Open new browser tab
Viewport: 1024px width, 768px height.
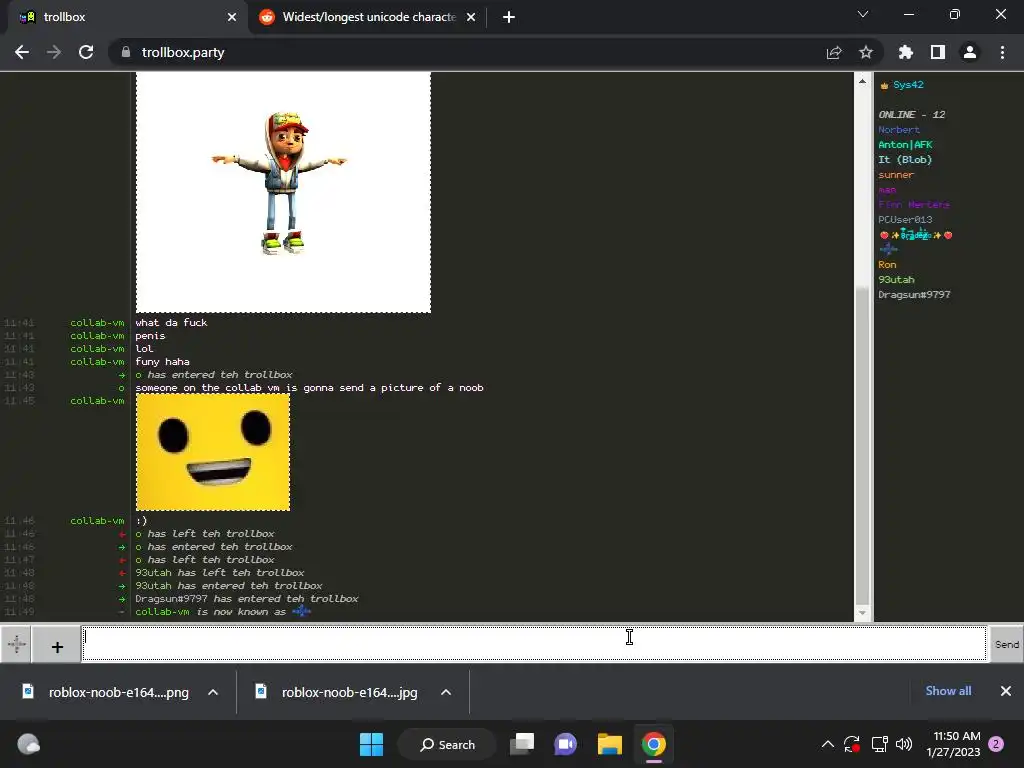(509, 17)
